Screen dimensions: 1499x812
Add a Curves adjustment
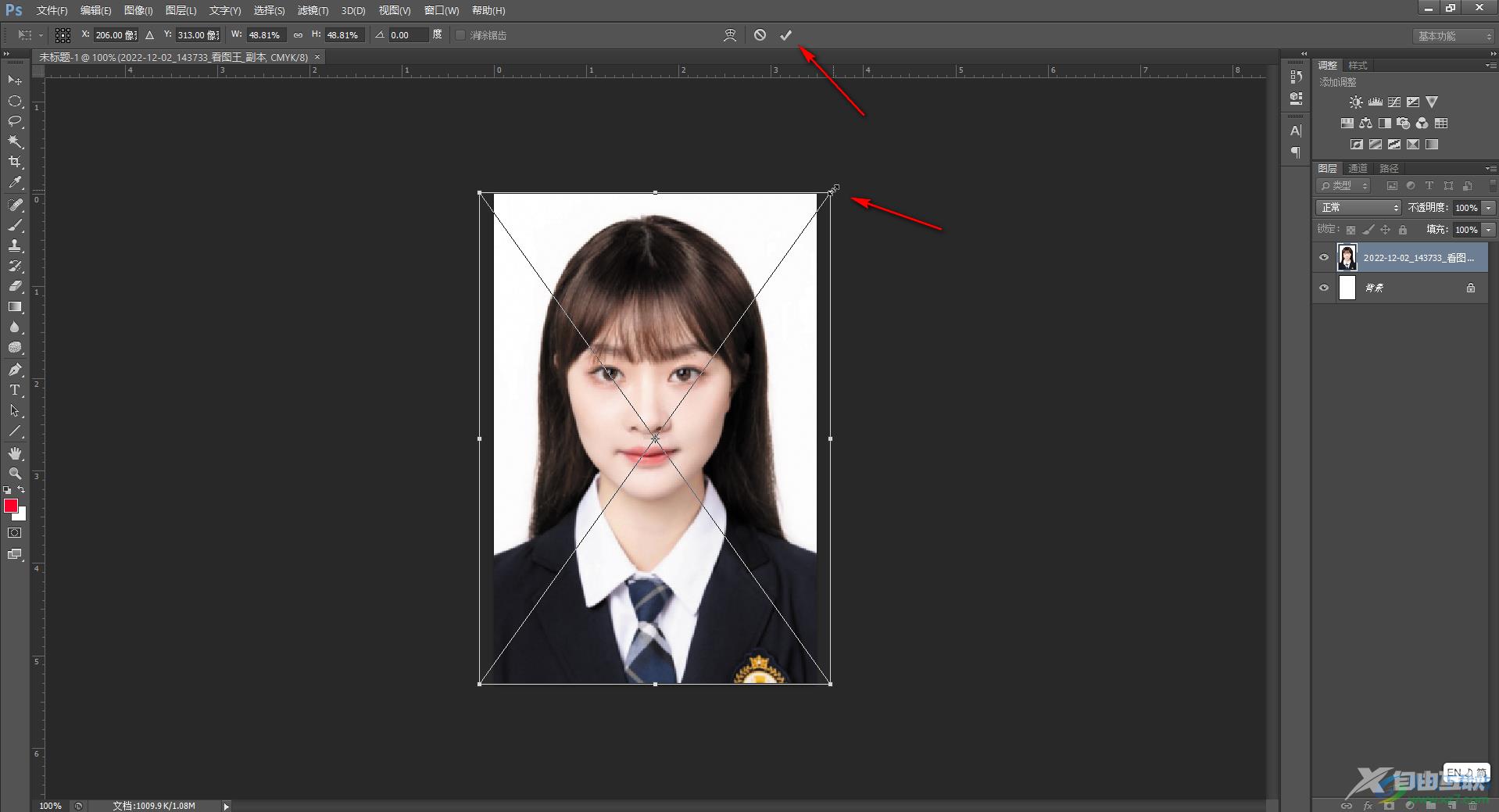[x=1393, y=102]
